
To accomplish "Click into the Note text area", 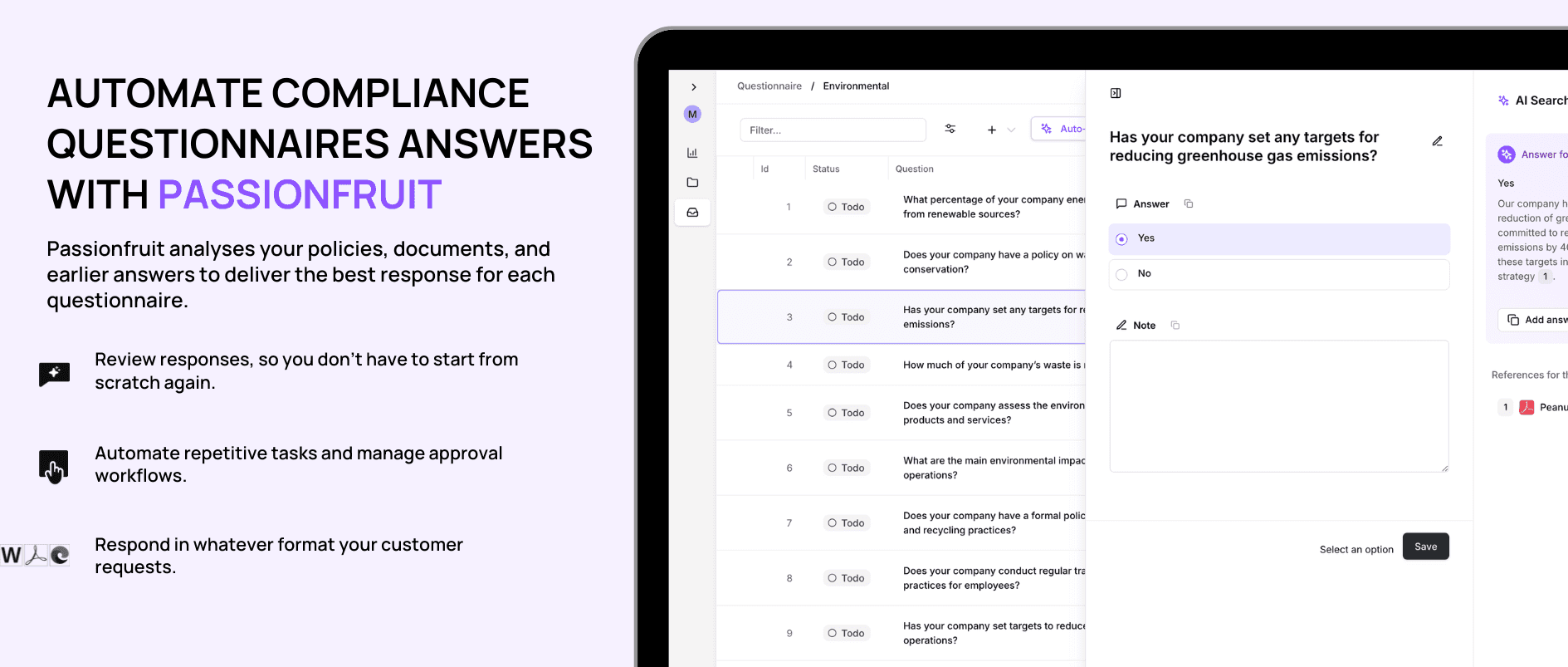I will point(1279,406).
